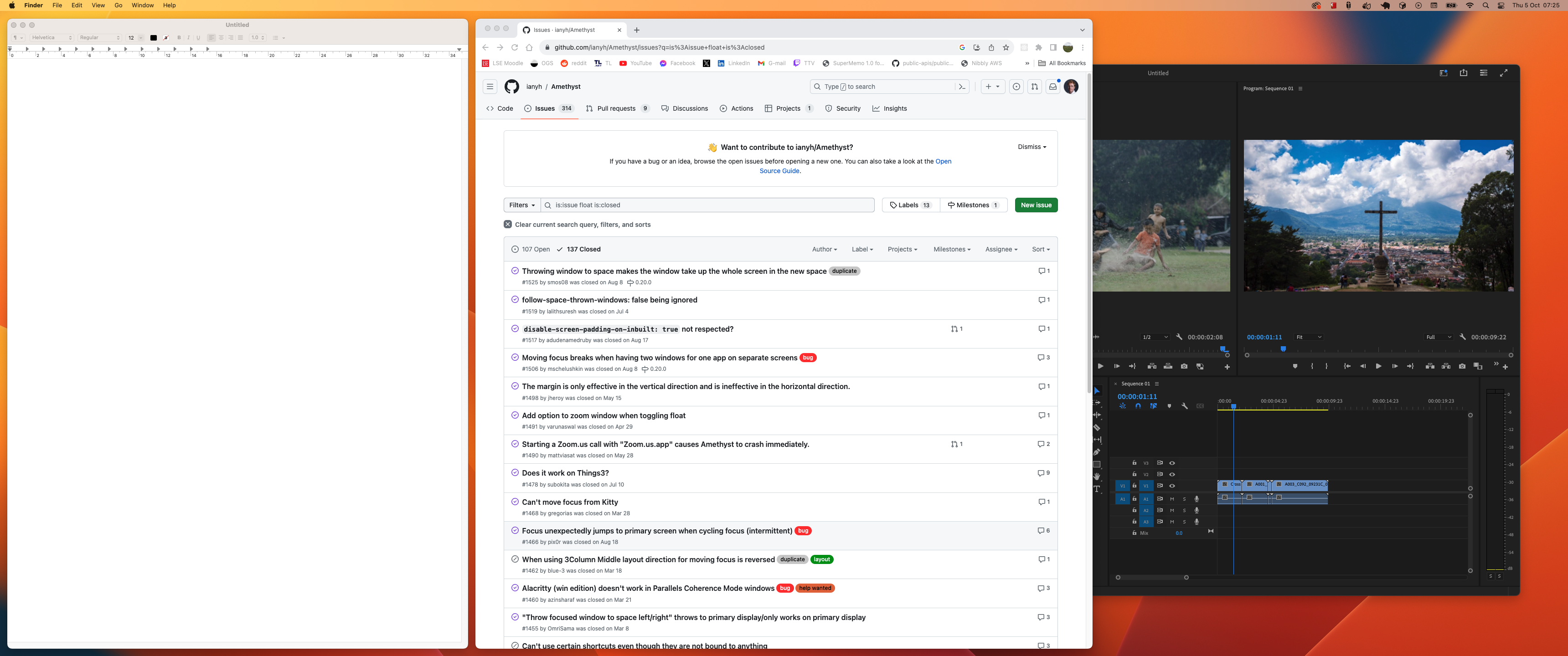Click the text color swatch in TextEdit toolbar

[x=154, y=38]
